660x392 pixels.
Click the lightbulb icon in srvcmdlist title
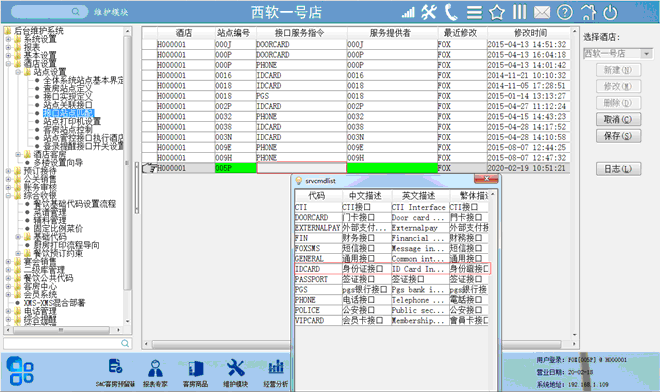point(298,181)
